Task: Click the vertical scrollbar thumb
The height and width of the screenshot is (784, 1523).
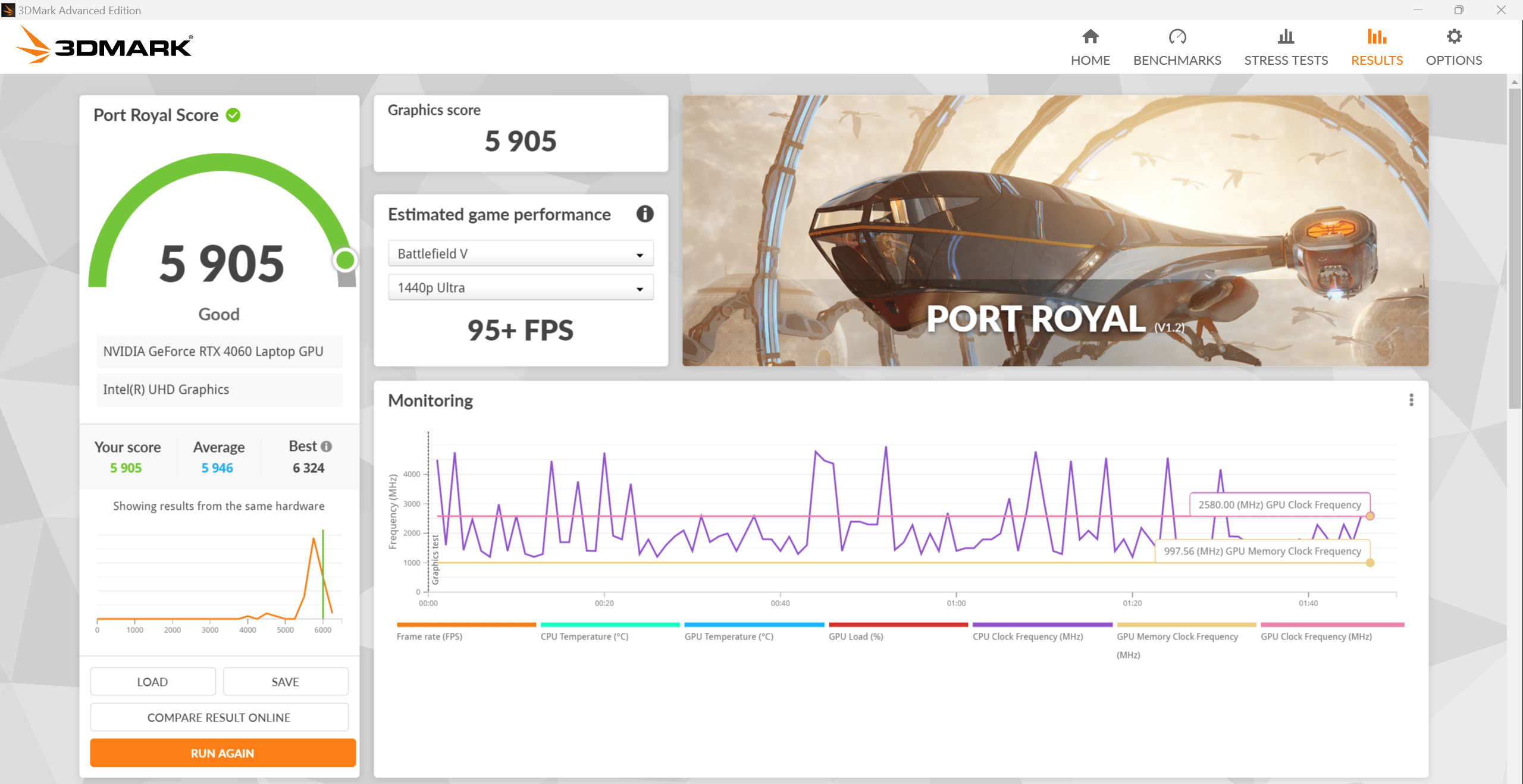Action: 1515,250
